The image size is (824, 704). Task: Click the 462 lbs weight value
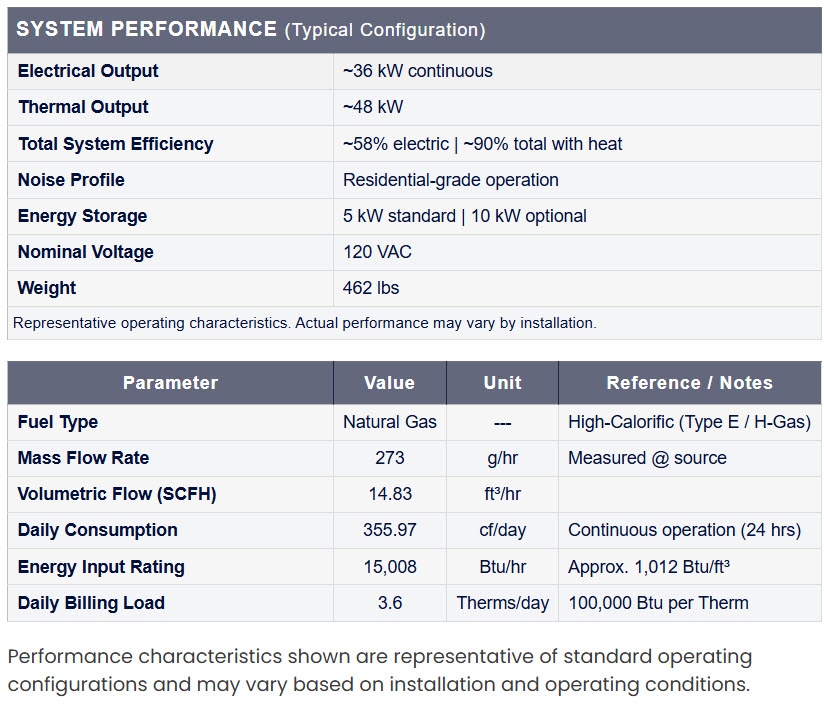click(371, 288)
